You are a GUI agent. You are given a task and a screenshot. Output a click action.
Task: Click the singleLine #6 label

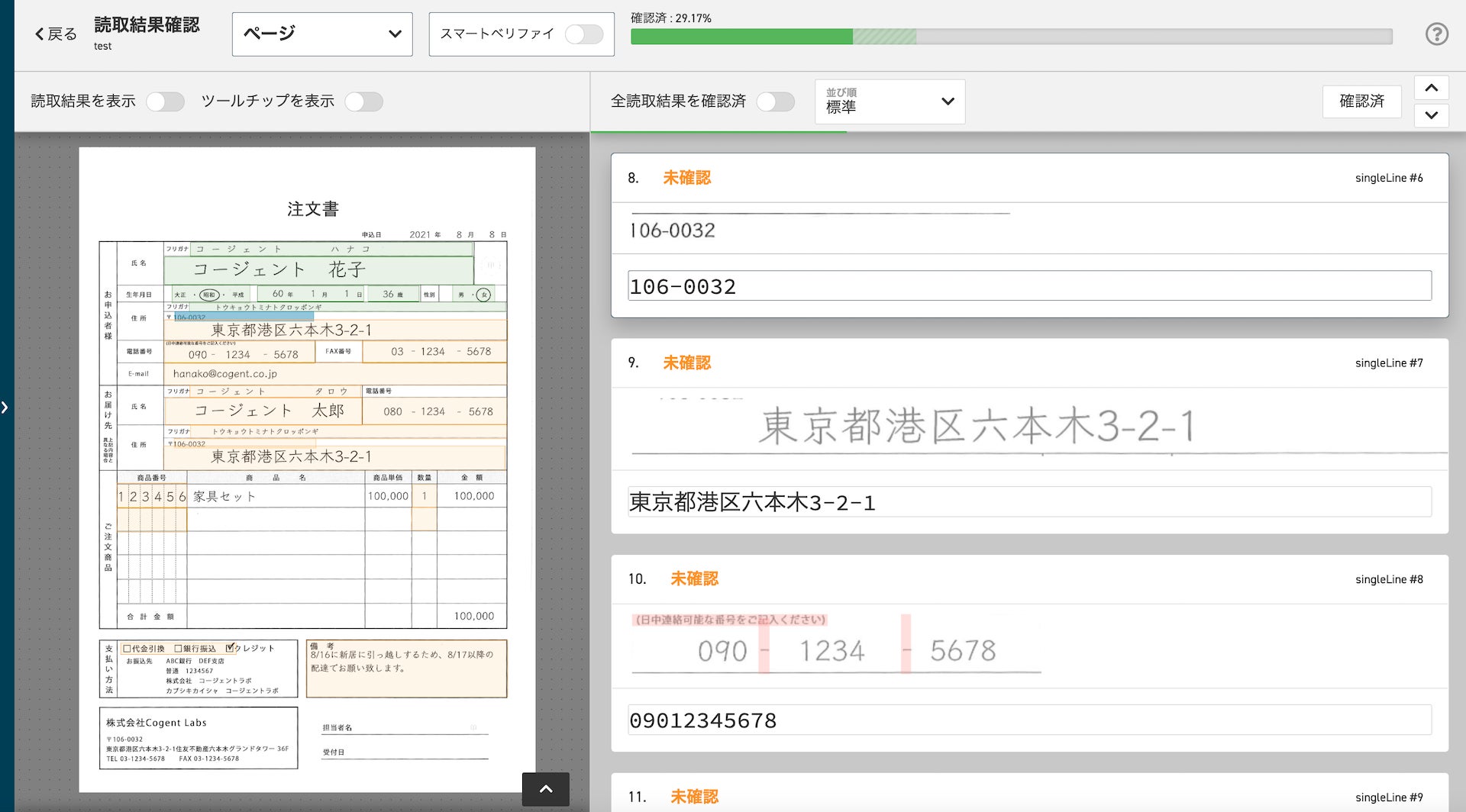[1389, 178]
